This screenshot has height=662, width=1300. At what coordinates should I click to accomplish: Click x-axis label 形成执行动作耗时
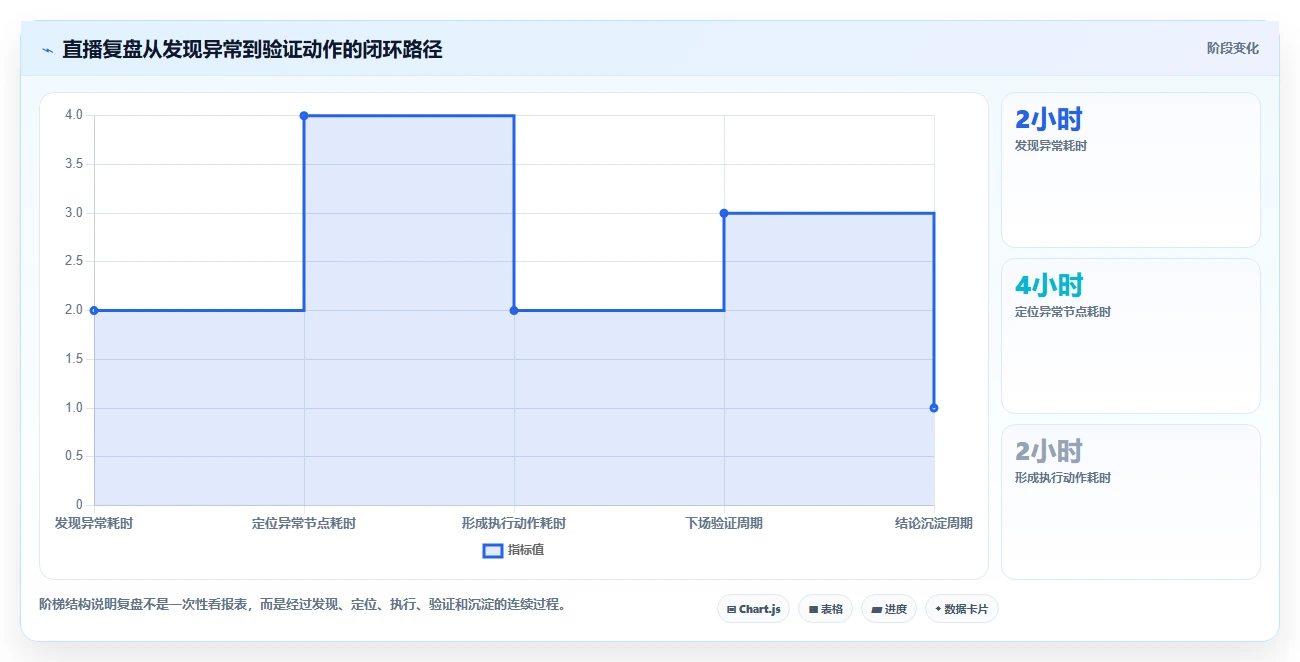pyautogui.click(x=514, y=523)
